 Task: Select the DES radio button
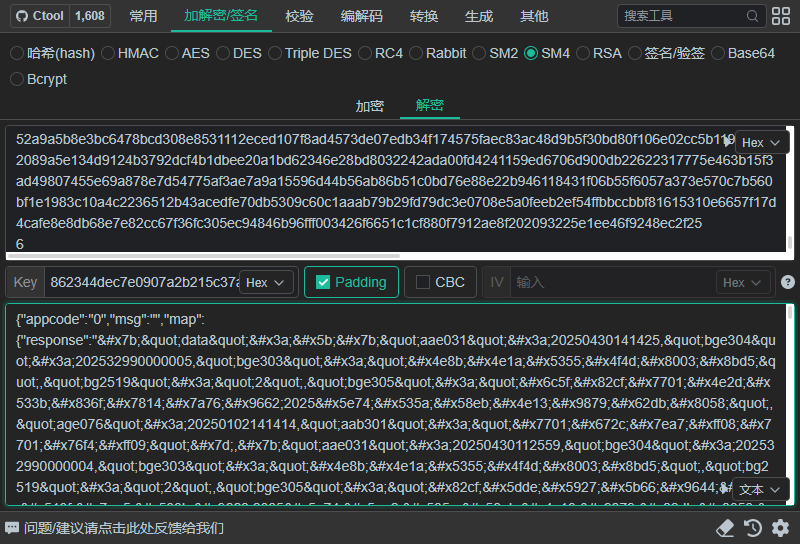click(x=223, y=53)
